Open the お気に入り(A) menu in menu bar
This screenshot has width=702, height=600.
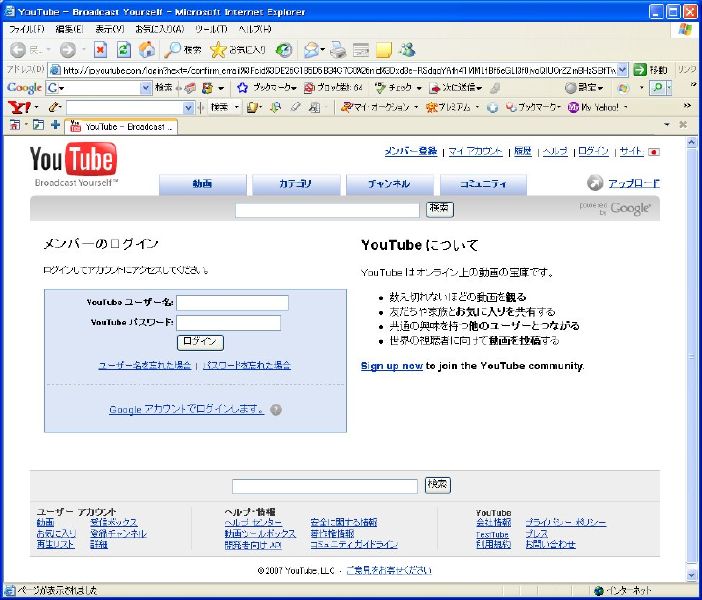point(159,29)
